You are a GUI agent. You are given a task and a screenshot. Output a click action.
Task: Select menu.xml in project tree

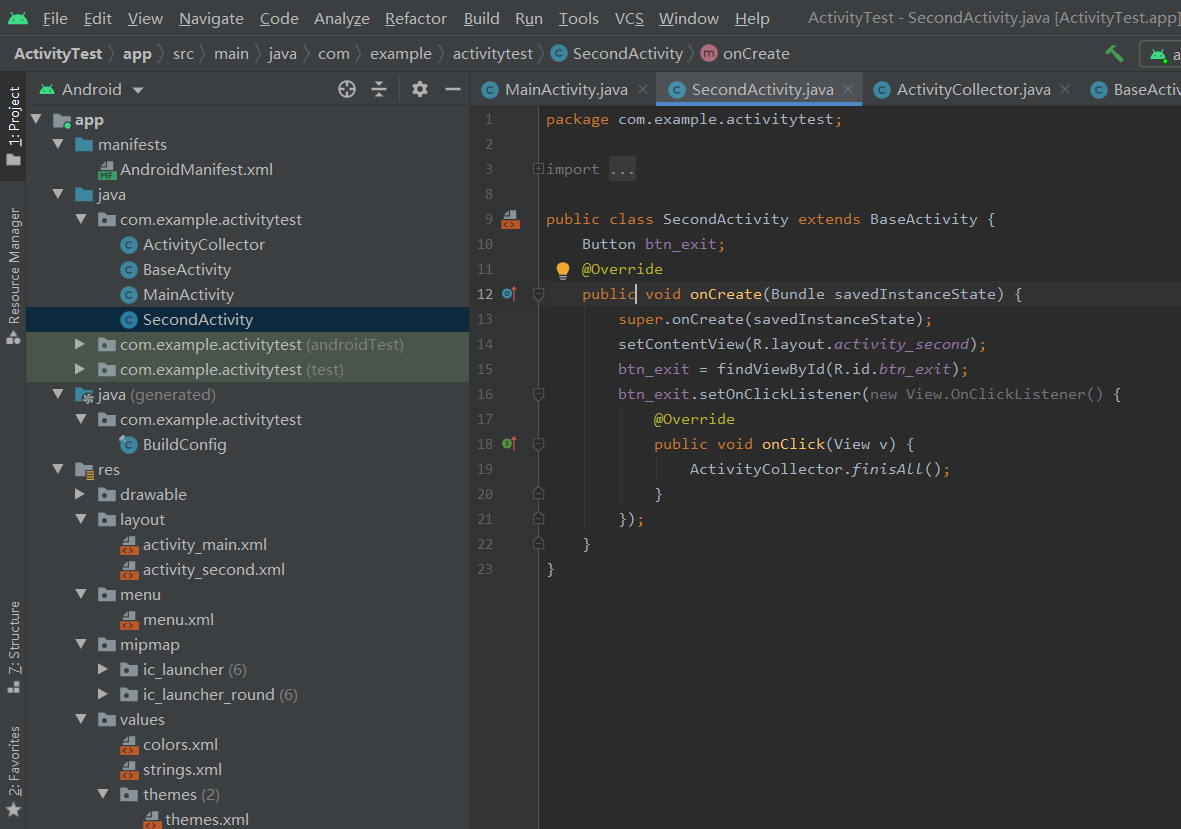178,619
